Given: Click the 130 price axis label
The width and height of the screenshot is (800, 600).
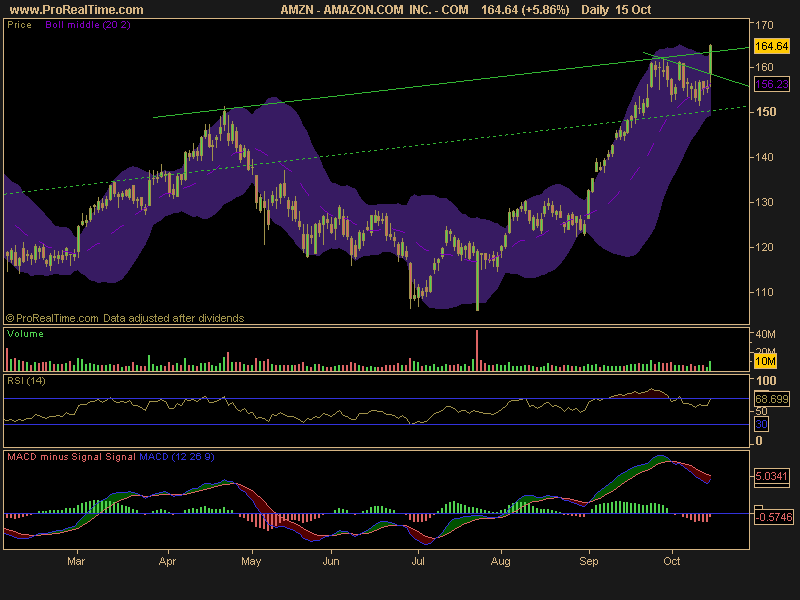Looking at the screenshot, I should 764,202.
